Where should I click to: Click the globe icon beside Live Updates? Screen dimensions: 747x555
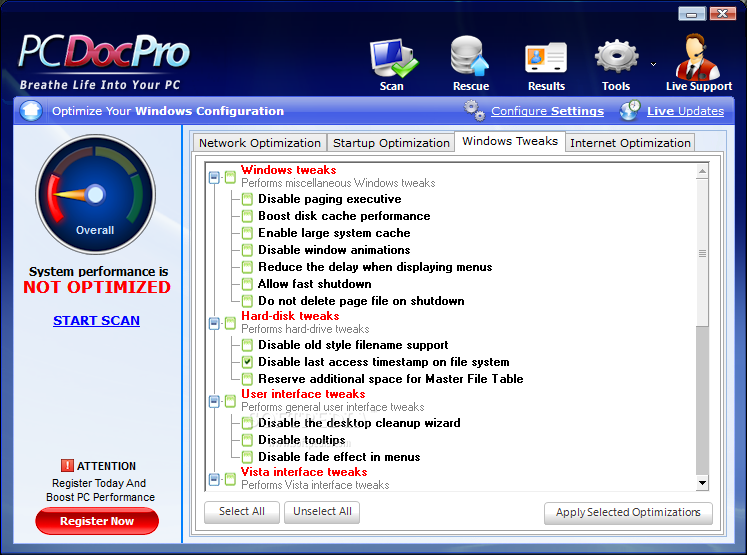point(630,111)
